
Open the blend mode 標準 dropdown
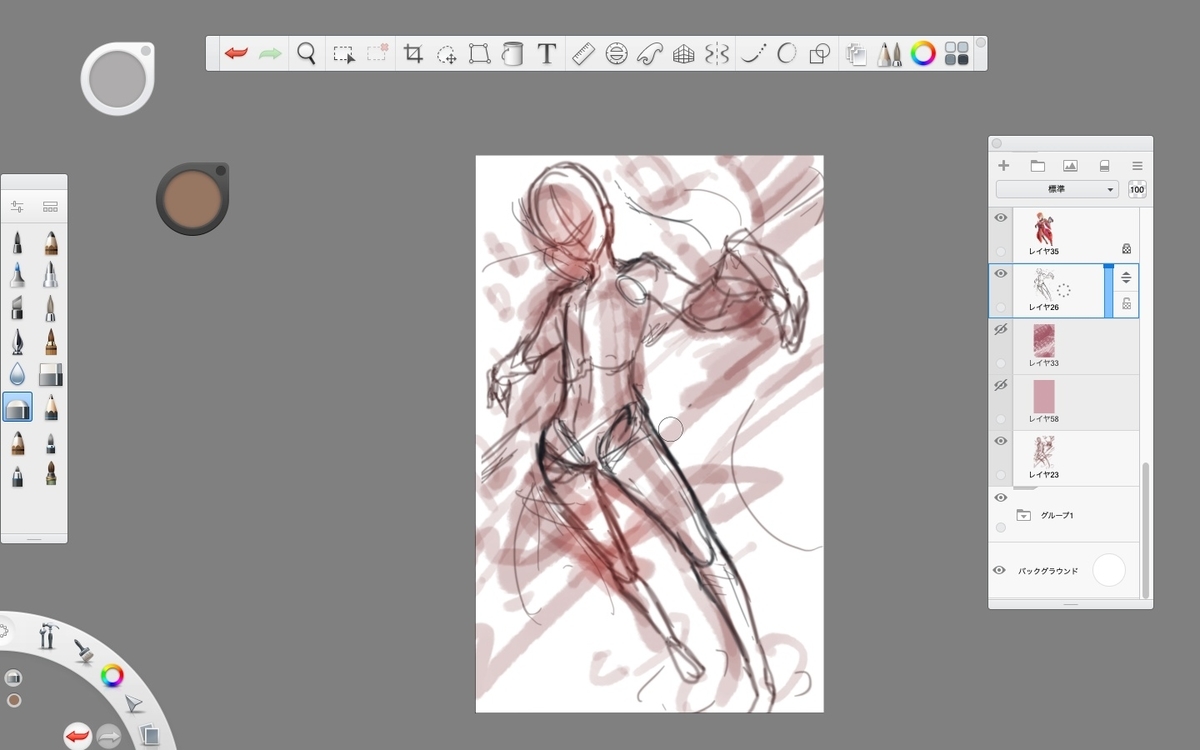click(x=1058, y=189)
